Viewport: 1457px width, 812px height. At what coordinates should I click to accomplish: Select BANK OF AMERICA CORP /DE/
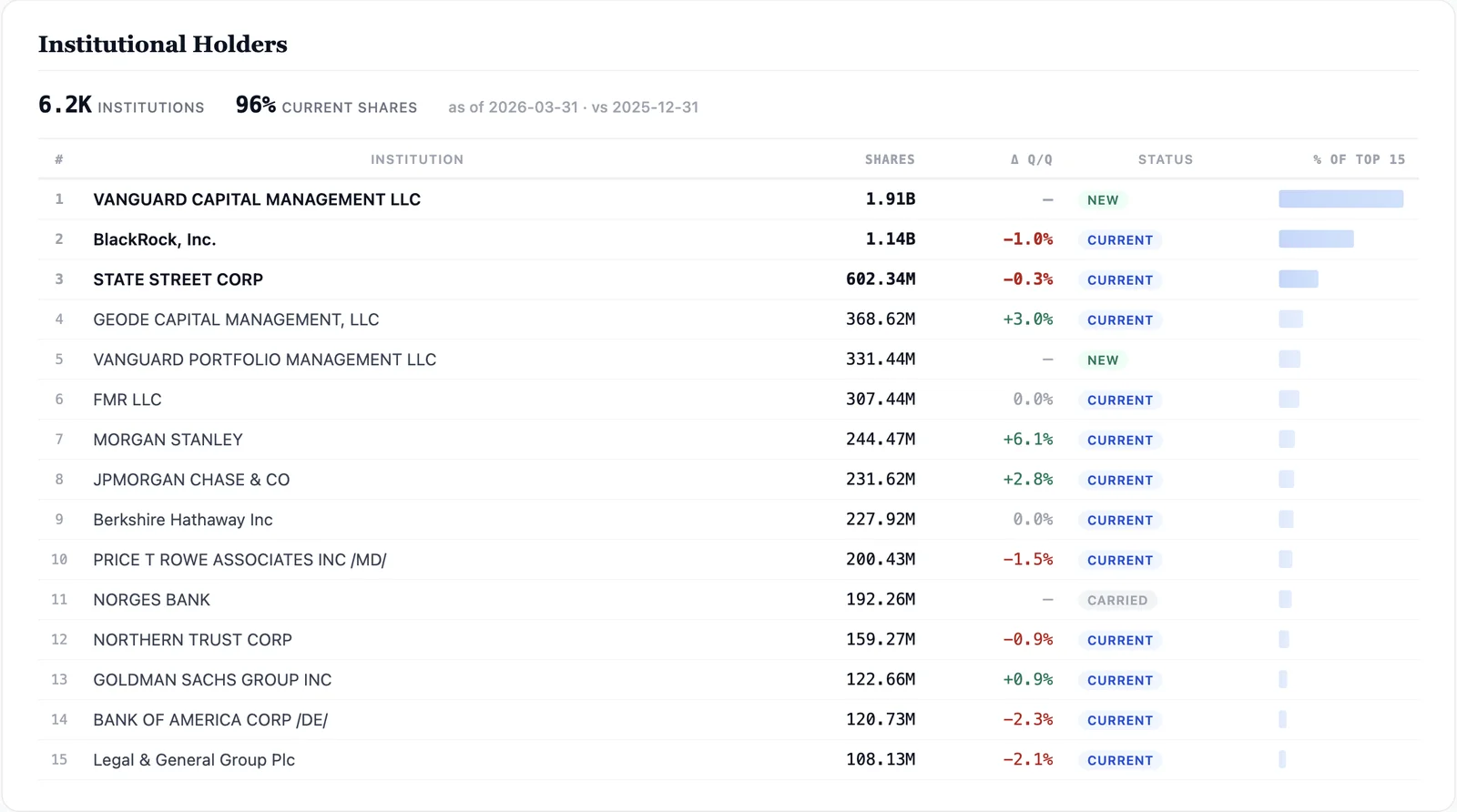pyautogui.click(x=210, y=720)
